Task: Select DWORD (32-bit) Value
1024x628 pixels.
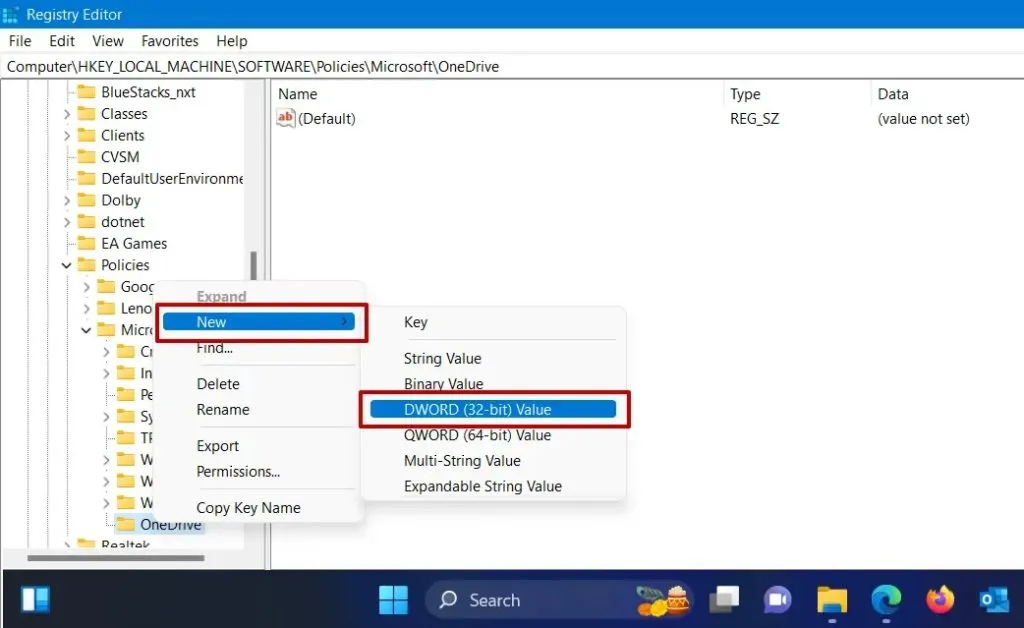Action: tap(493, 409)
